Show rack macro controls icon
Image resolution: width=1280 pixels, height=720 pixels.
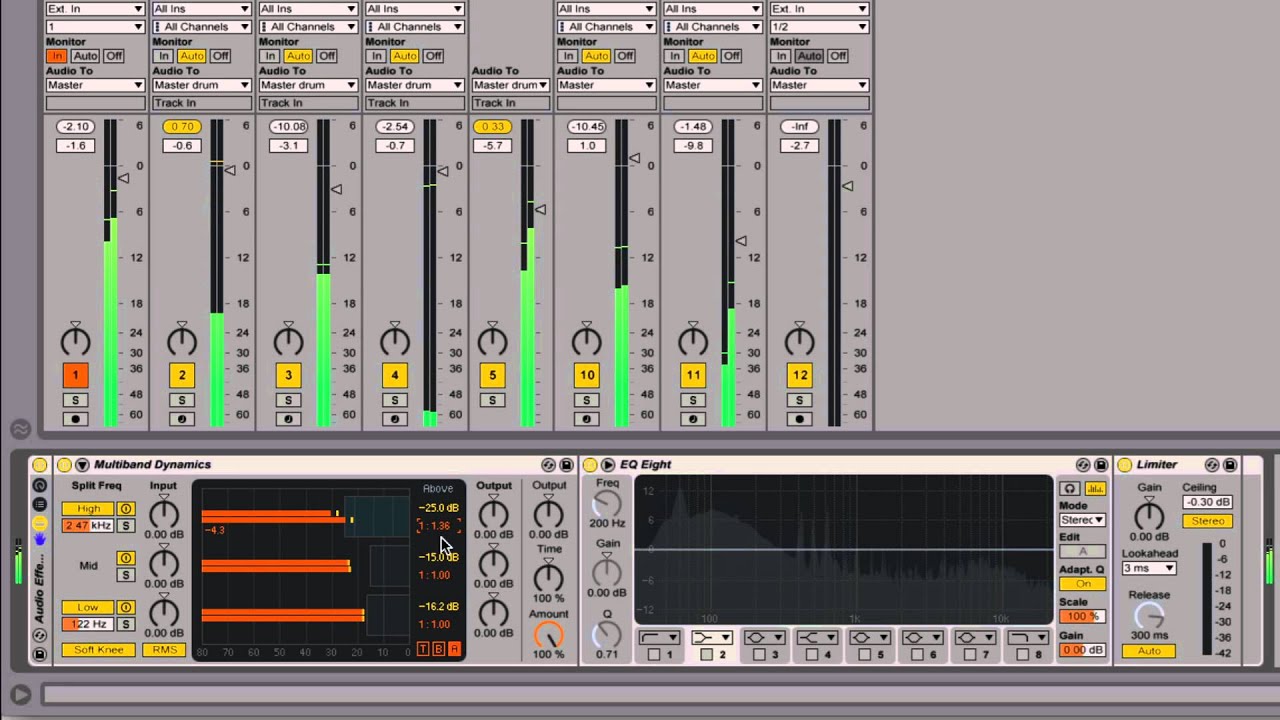pyautogui.click(x=40, y=486)
